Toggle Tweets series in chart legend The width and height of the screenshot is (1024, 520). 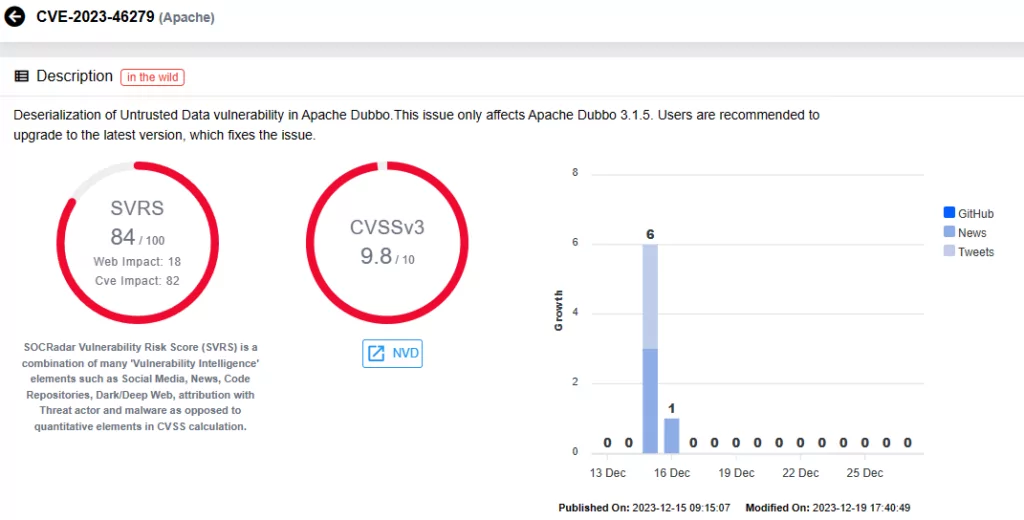tap(969, 252)
